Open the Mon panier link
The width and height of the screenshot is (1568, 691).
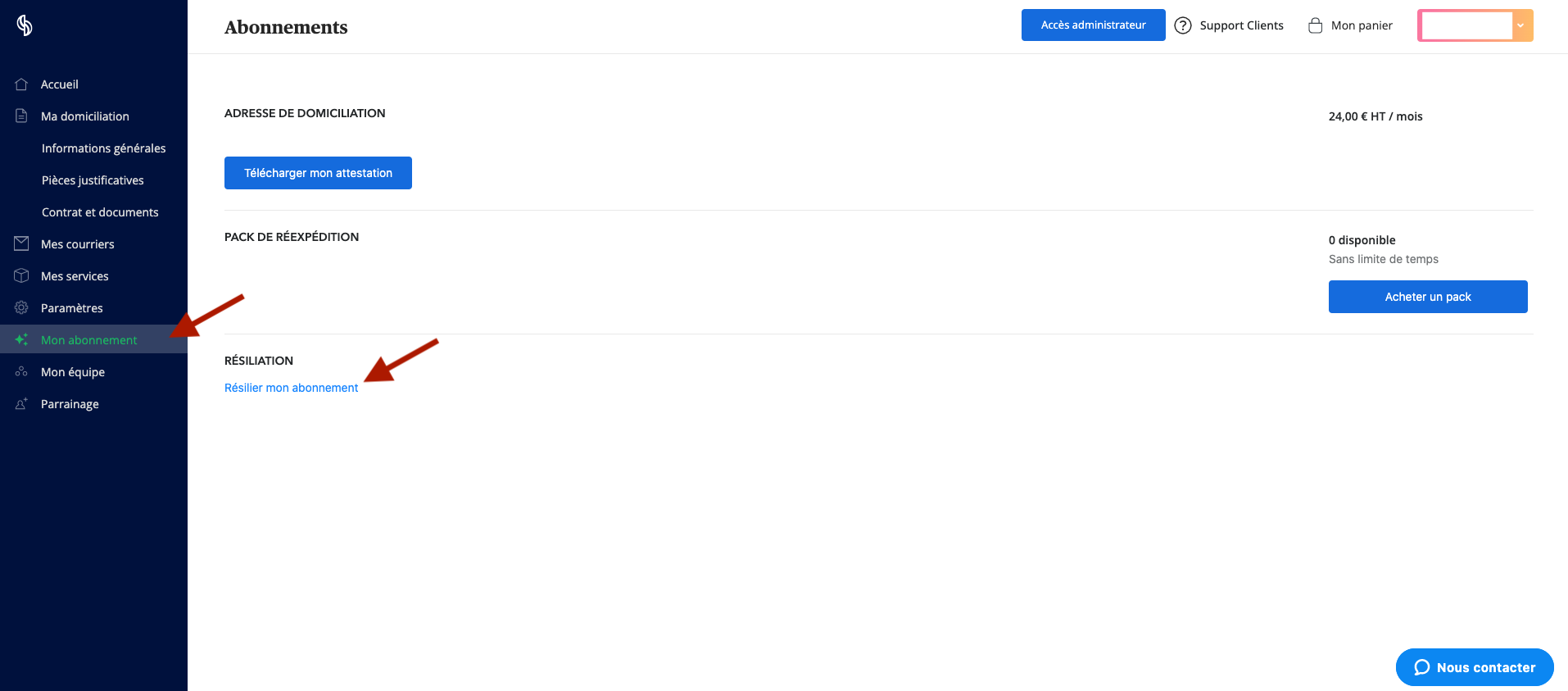tap(1362, 25)
